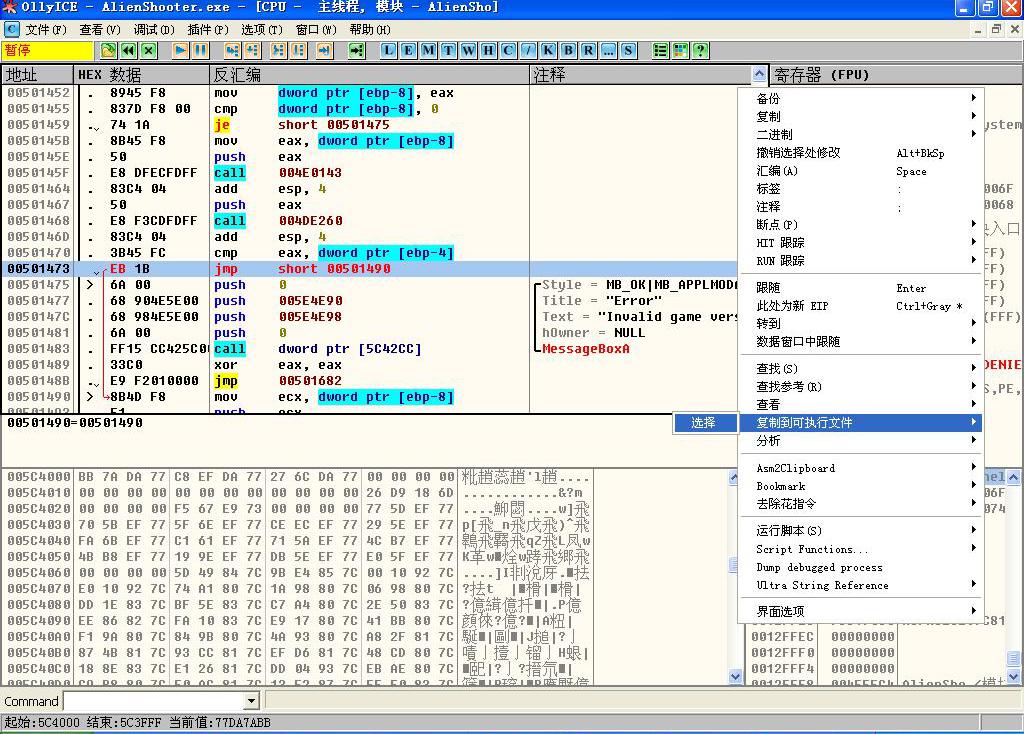
Task: Select the highlighted 复制到可执行文件 menu entry
Action: point(860,423)
